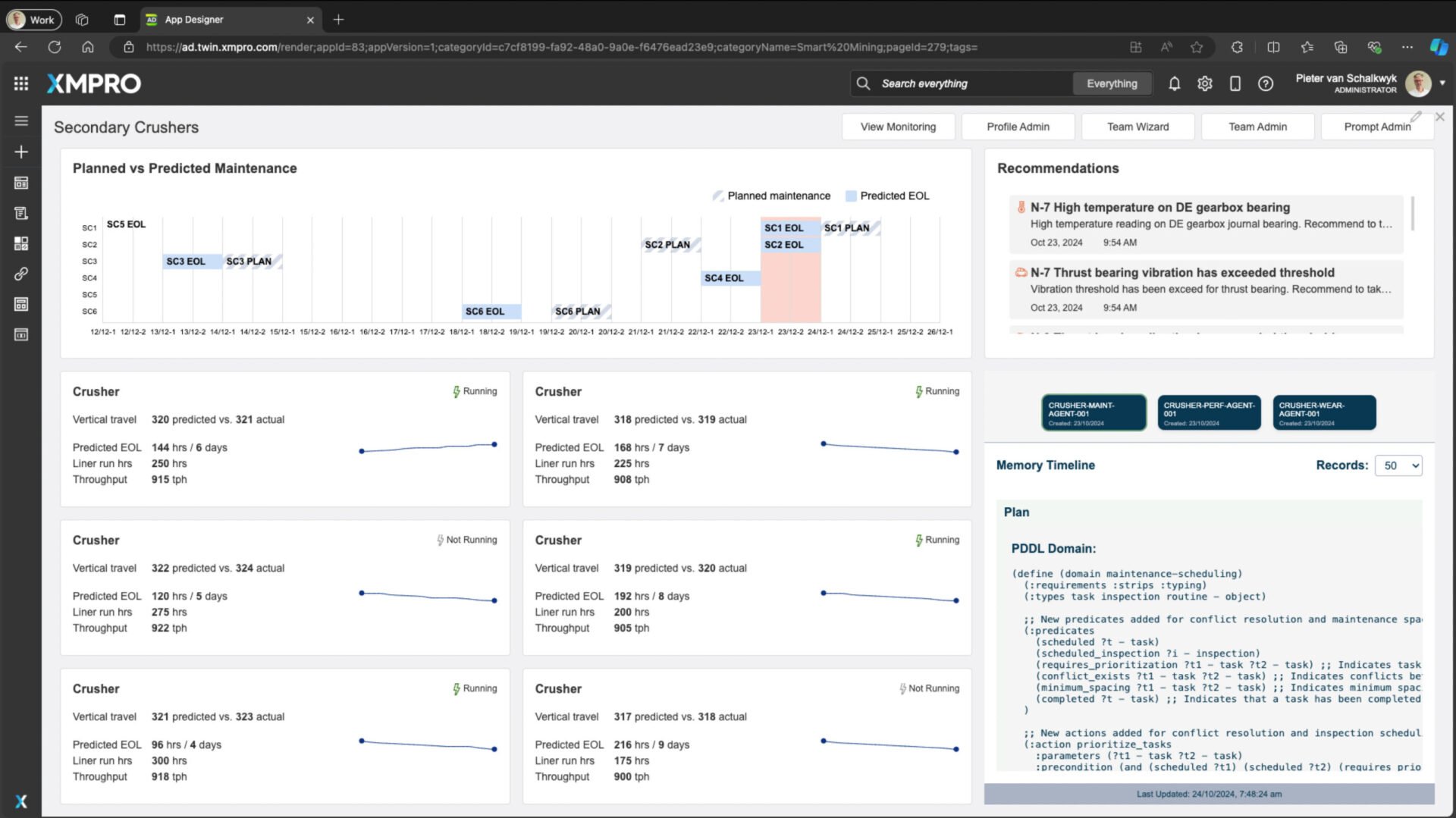Click the plus icon in left sidebar
The width and height of the screenshot is (1456, 818).
pos(21,152)
